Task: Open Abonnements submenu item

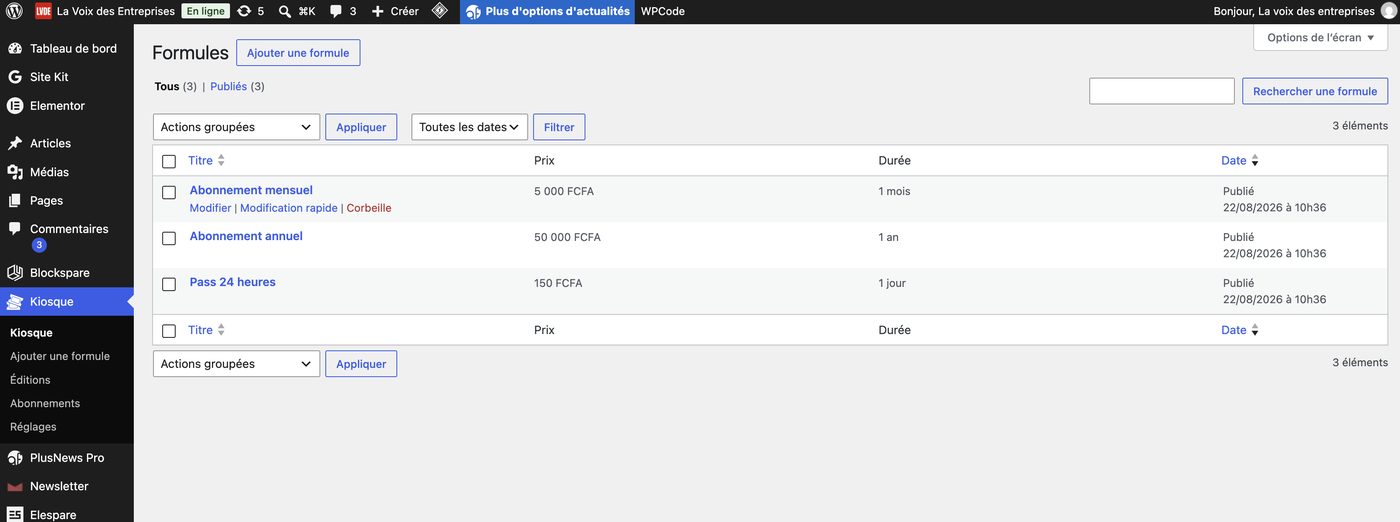Action: tap(45, 403)
